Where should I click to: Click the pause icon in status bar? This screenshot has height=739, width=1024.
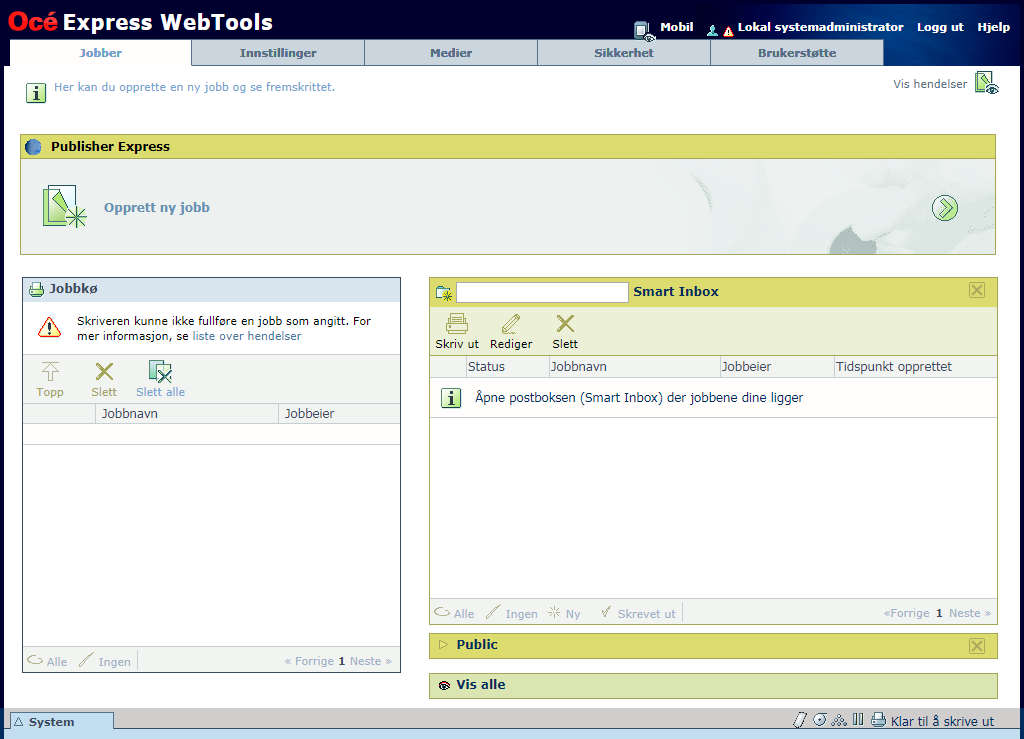(x=858, y=719)
